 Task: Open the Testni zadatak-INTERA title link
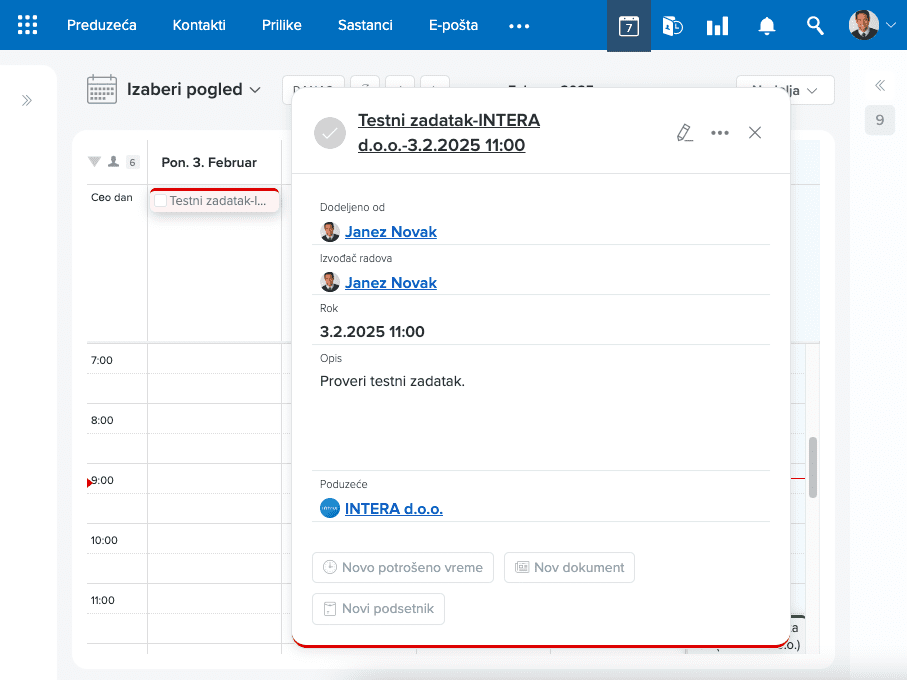coord(449,132)
